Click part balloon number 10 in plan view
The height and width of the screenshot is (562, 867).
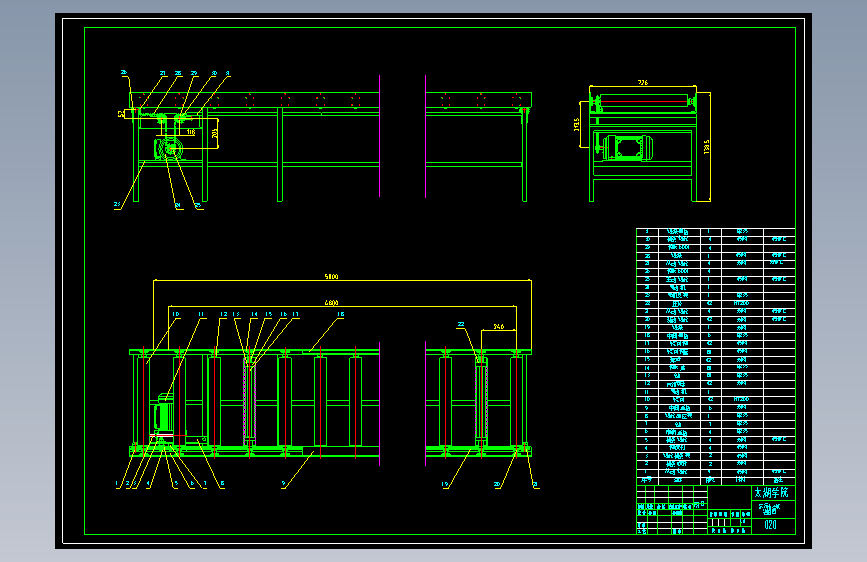(176, 314)
